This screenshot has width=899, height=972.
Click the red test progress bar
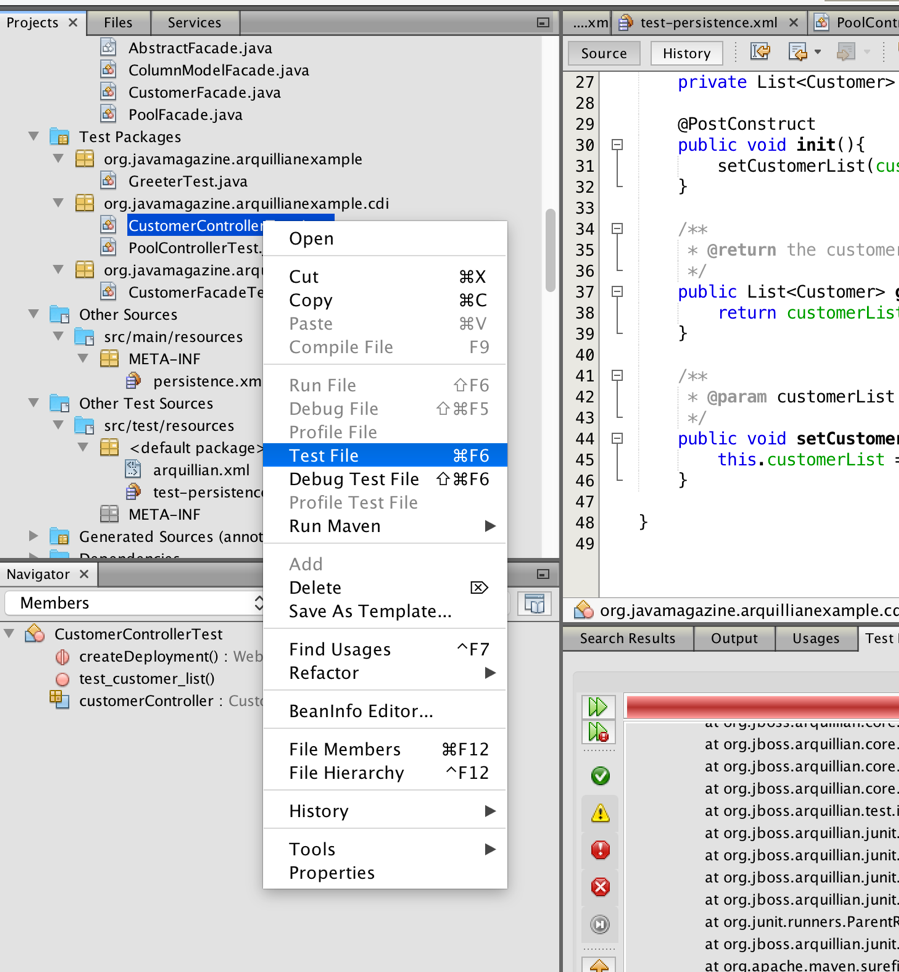coord(760,706)
